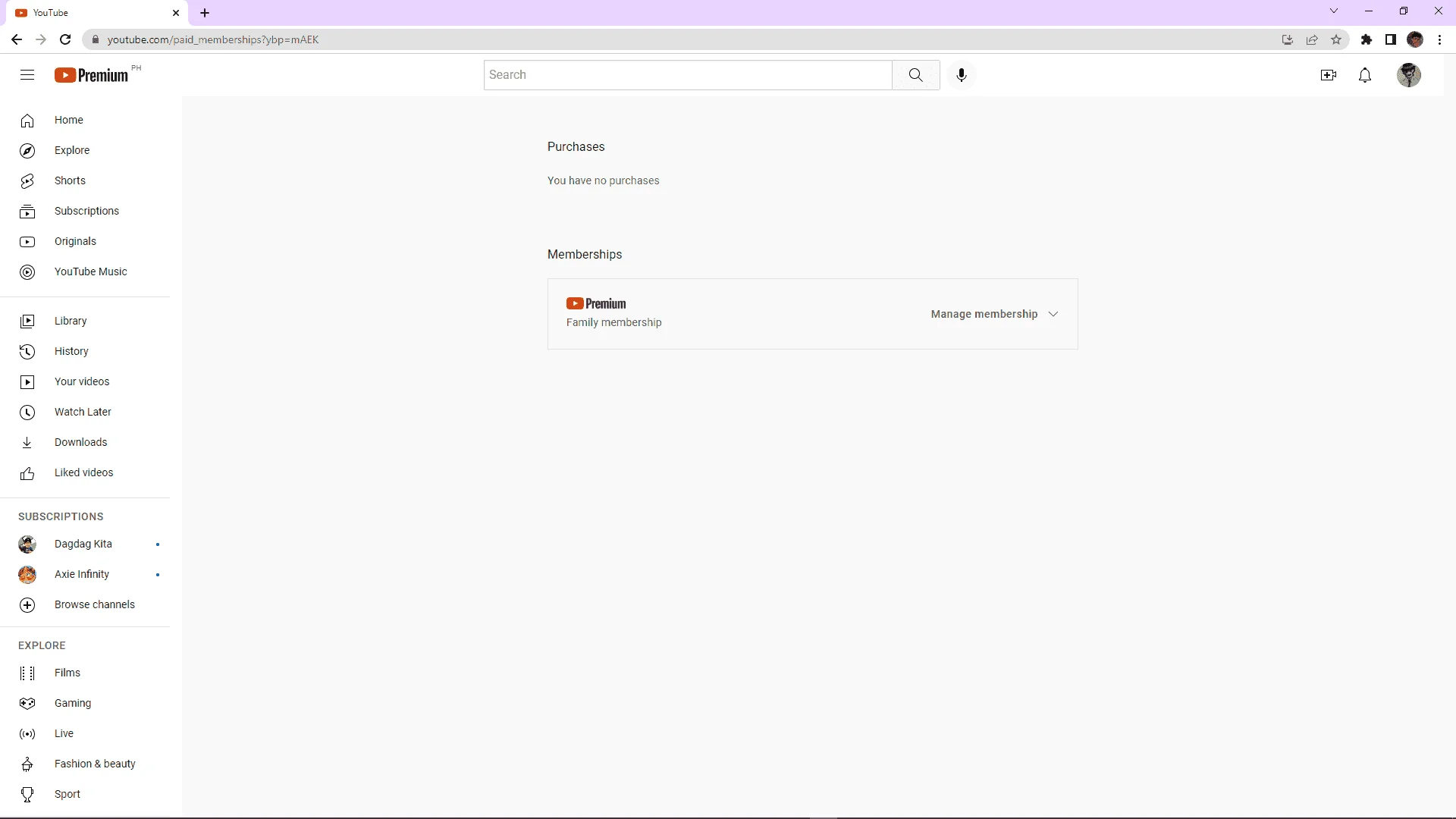This screenshot has height=819, width=1456.
Task: Close the YouTube tab
Action: tap(176, 13)
